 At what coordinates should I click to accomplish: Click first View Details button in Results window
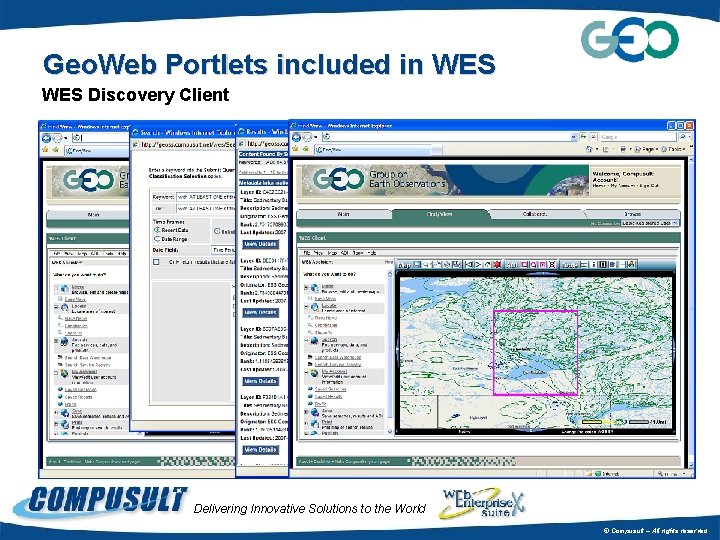tap(260, 244)
